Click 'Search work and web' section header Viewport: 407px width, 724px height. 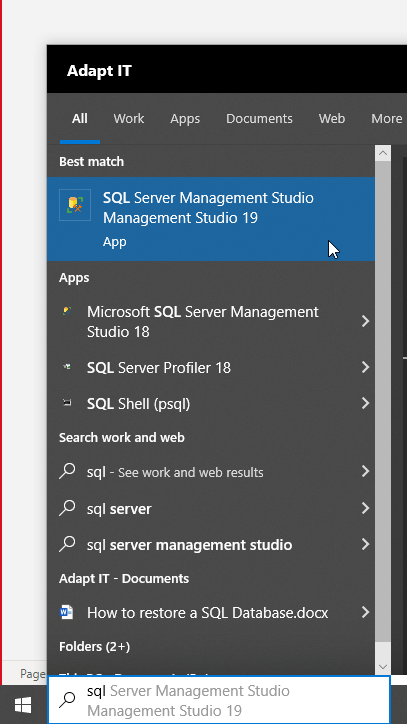[121, 438]
